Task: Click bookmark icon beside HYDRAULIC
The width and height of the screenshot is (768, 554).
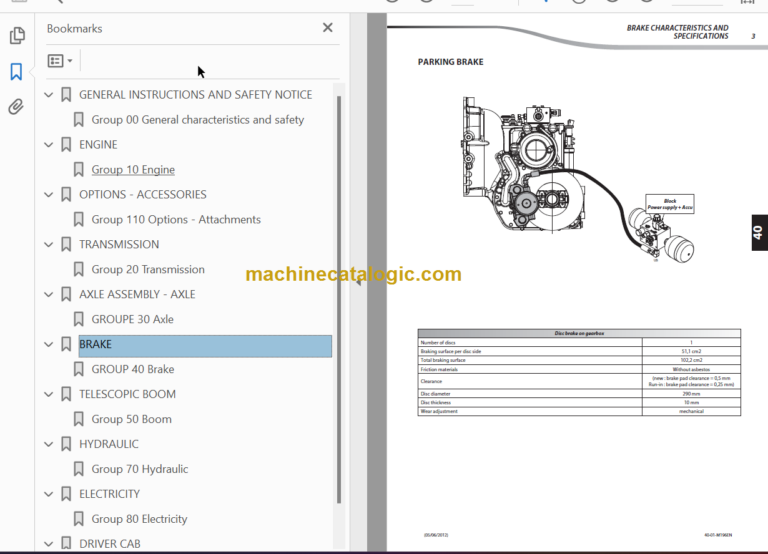Action: tap(66, 444)
